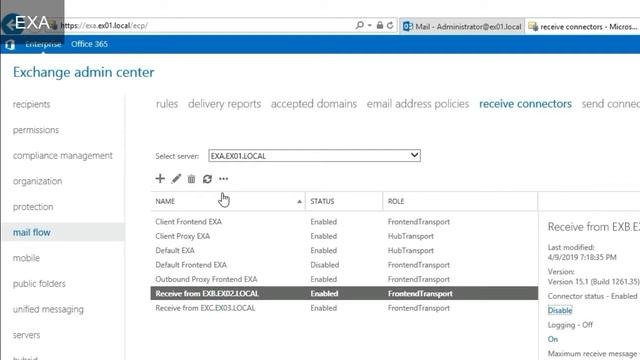Reload the page with browser refresh icon
640x360 pixels.
coord(390,25)
